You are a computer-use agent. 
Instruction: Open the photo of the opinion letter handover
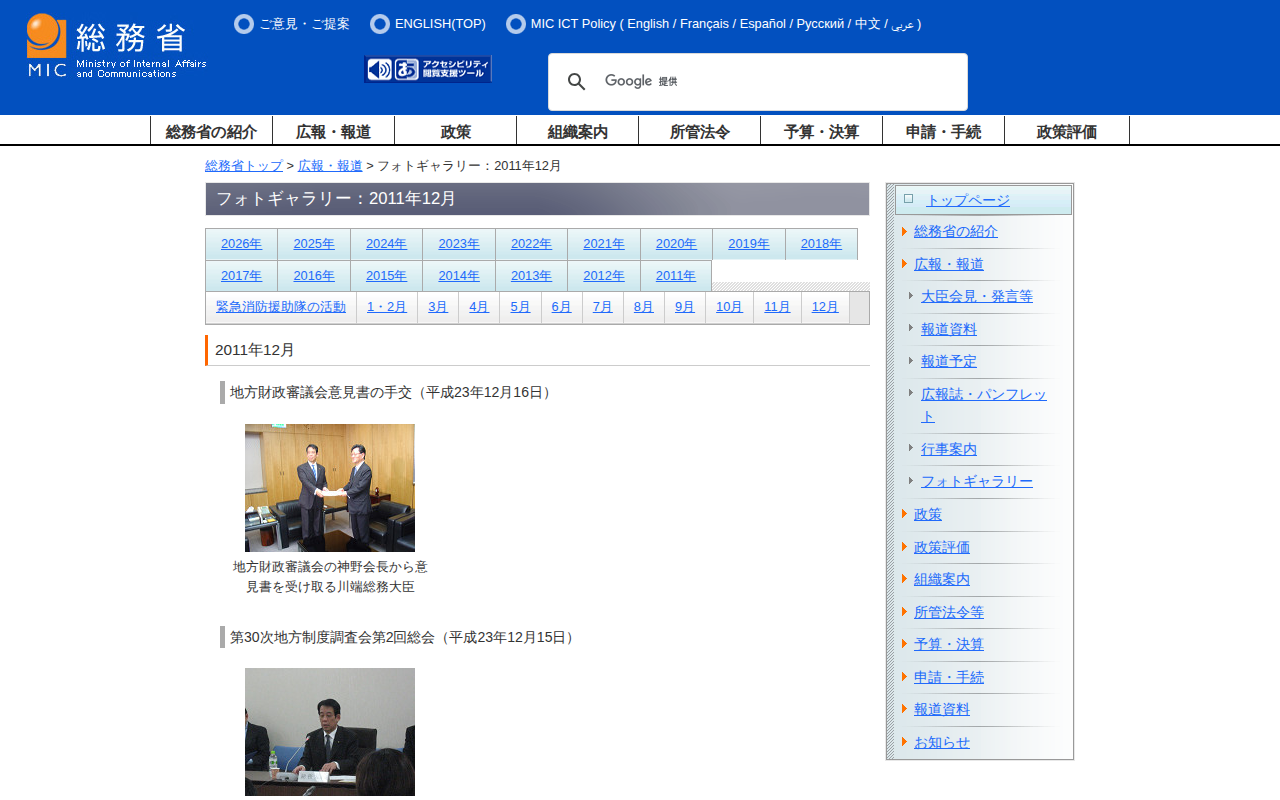330,488
